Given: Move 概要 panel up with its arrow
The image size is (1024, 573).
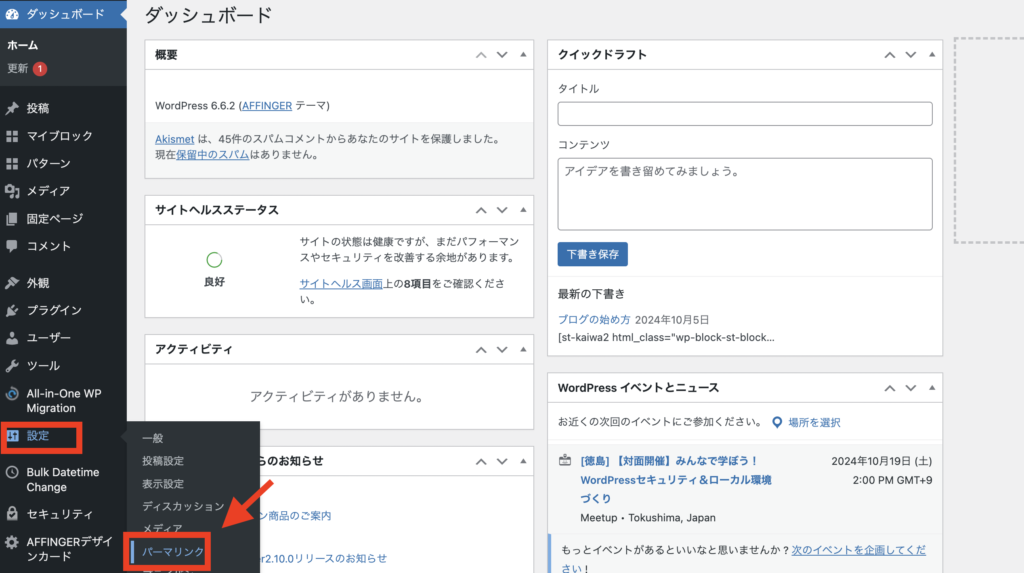Looking at the screenshot, I should tap(481, 55).
